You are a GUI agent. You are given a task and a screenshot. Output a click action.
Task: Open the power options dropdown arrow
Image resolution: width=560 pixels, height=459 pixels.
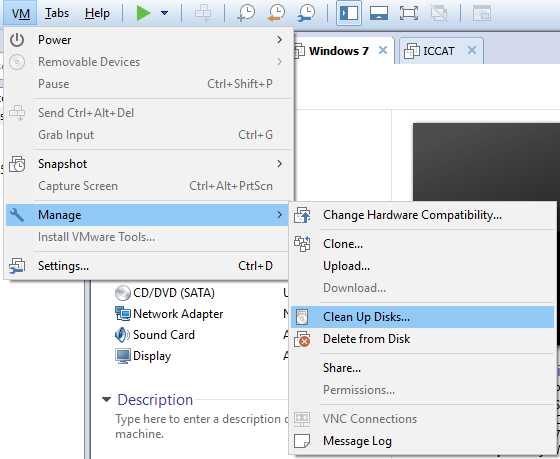[x=164, y=13]
